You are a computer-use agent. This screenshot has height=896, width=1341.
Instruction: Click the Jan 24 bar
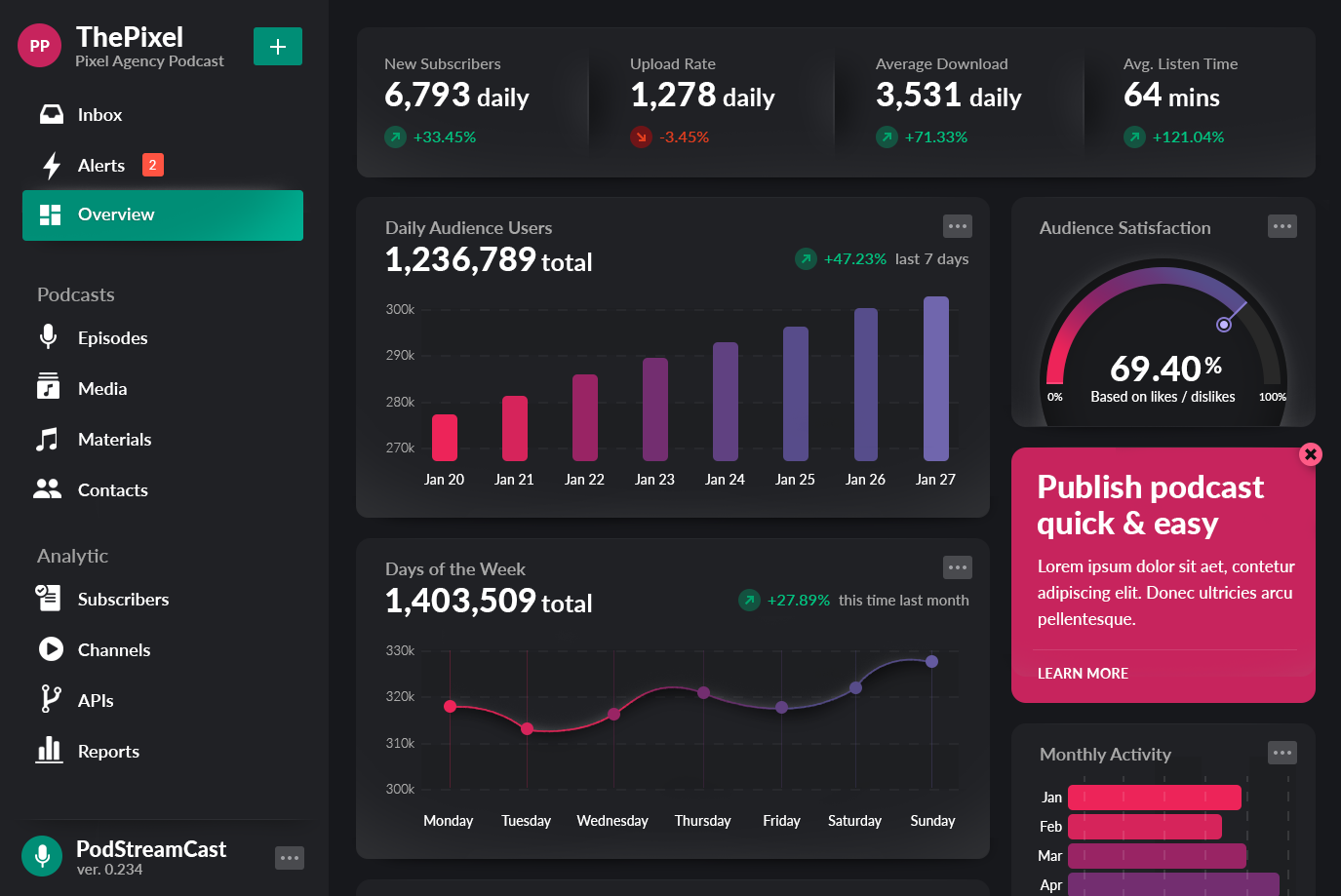(x=726, y=402)
